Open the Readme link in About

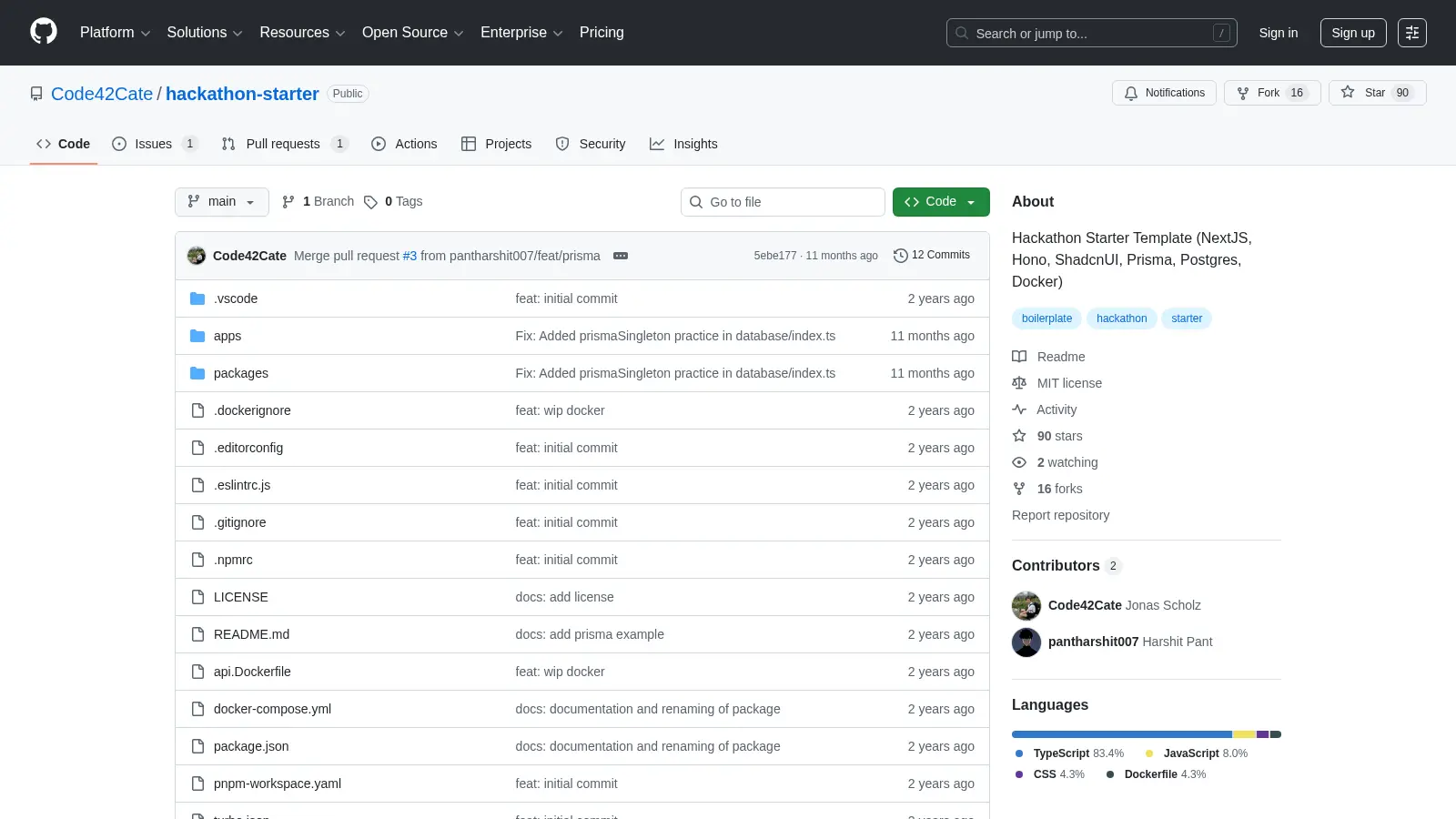point(1049,357)
